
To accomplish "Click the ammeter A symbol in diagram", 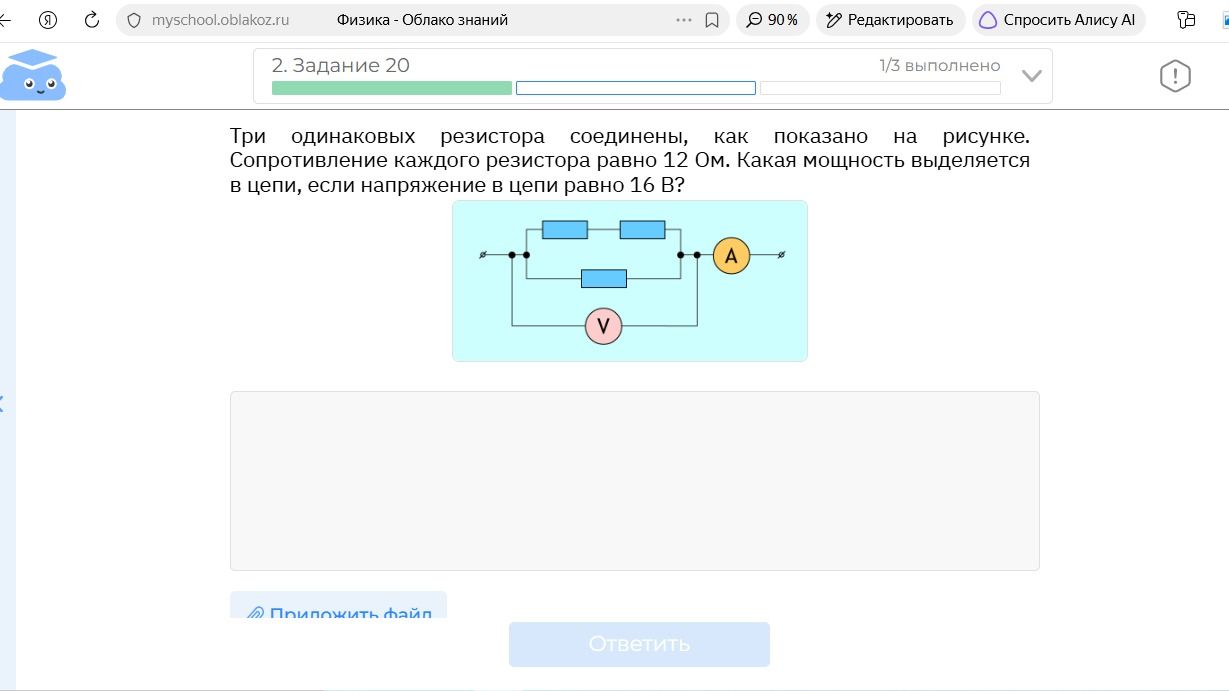I will [731, 256].
